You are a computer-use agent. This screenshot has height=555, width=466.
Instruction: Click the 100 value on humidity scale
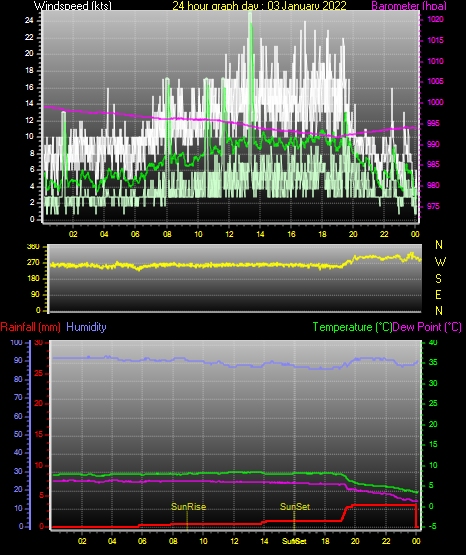point(16,342)
